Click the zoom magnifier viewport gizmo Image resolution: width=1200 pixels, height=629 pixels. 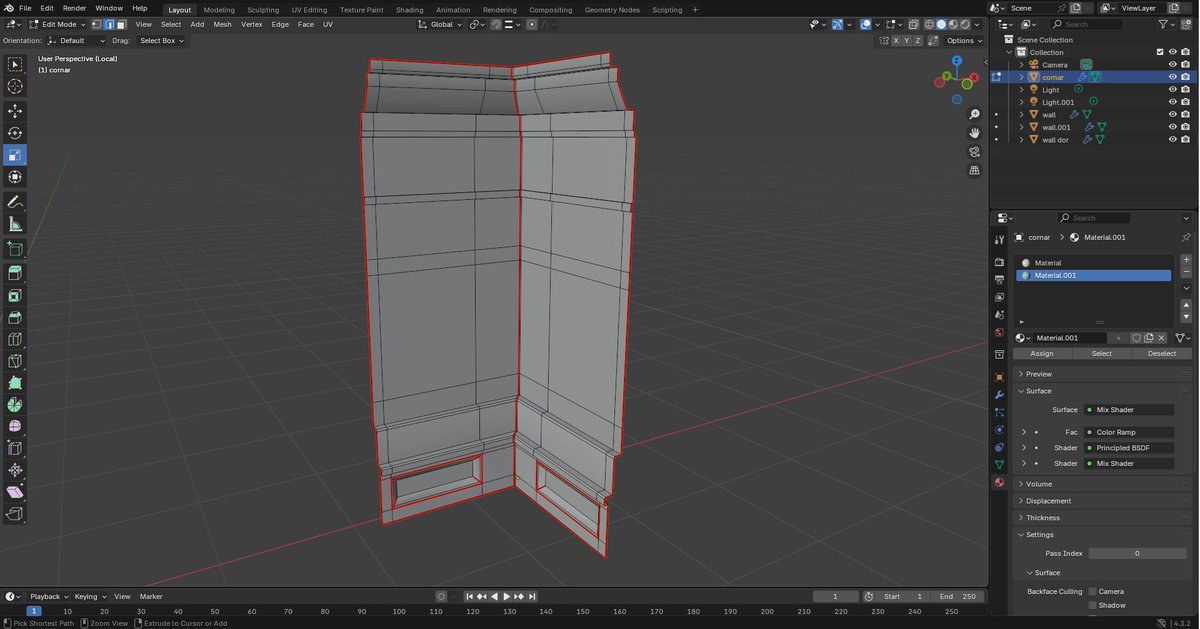pyautogui.click(x=974, y=115)
